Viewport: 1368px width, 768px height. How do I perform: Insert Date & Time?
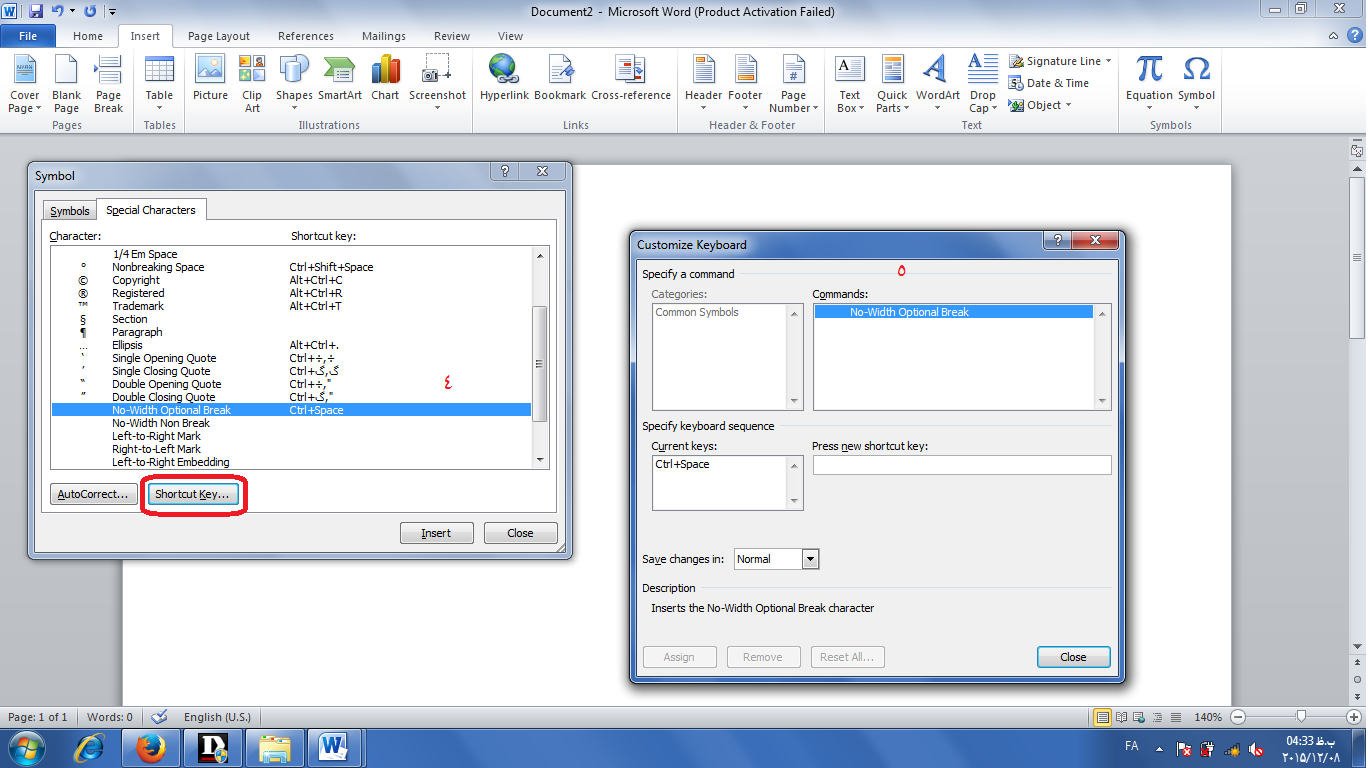[x=1049, y=83]
